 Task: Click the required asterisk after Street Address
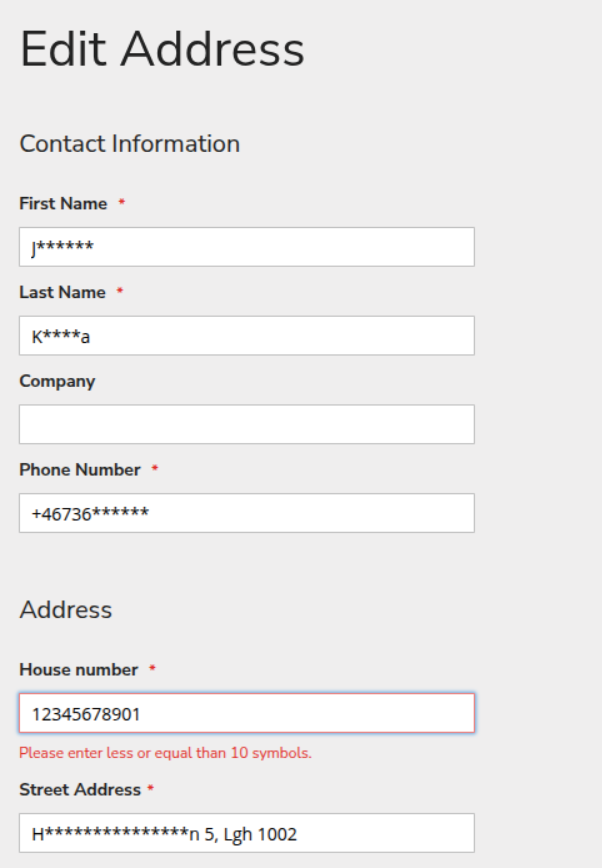151,790
